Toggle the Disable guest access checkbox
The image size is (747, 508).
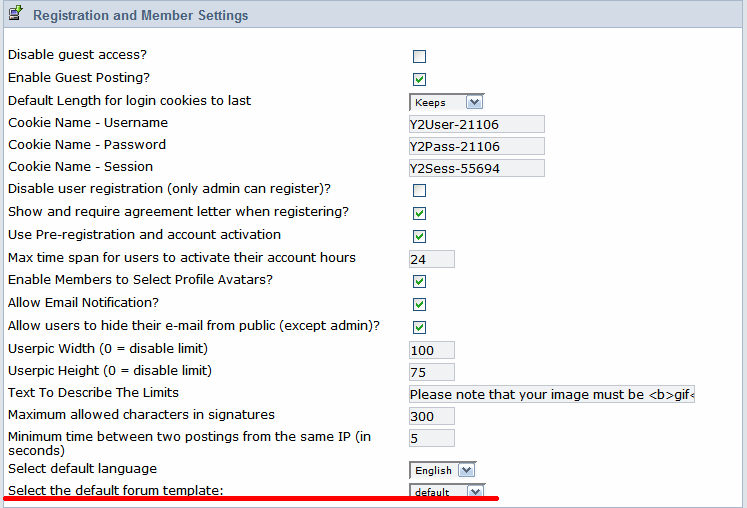click(x=419, y=56)
